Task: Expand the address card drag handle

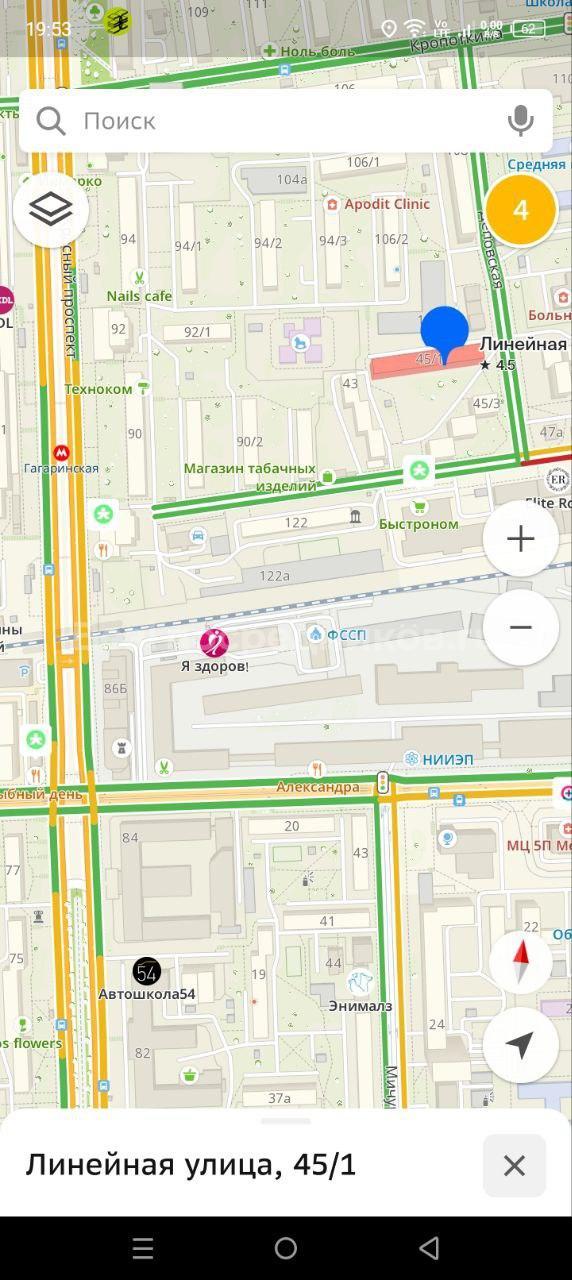Action: coord(286,1121)
